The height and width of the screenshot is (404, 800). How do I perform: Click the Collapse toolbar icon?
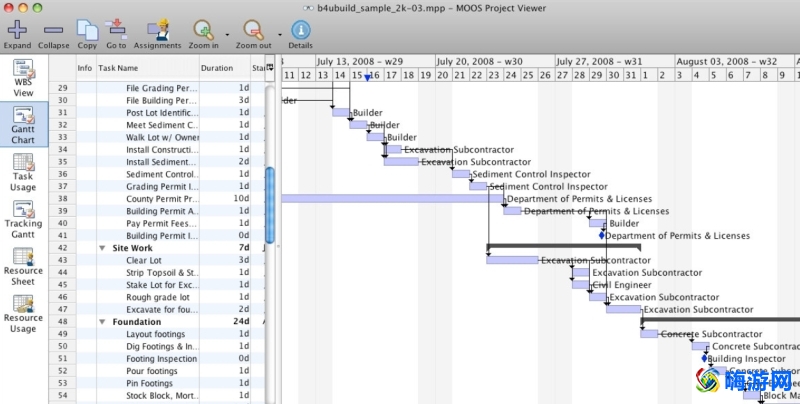(x=53, y=30)
